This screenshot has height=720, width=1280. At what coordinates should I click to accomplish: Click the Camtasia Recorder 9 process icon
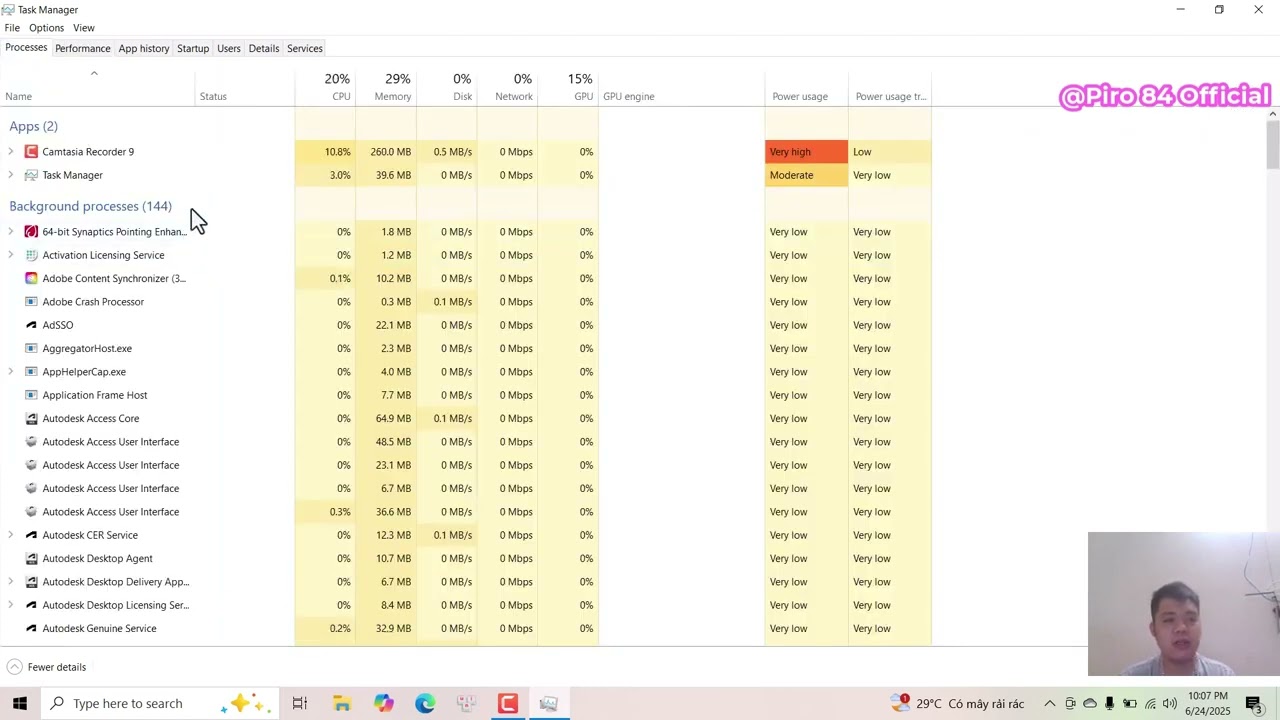31,152
